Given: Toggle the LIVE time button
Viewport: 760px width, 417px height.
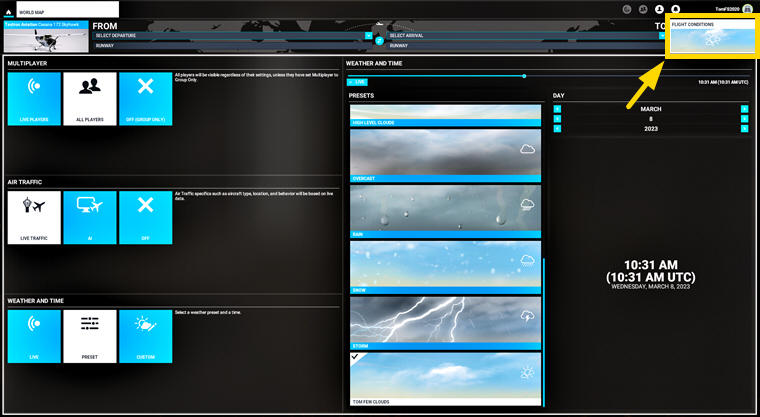Looking at the screenshot, I should pyautogui.click(x=358, y=82).
